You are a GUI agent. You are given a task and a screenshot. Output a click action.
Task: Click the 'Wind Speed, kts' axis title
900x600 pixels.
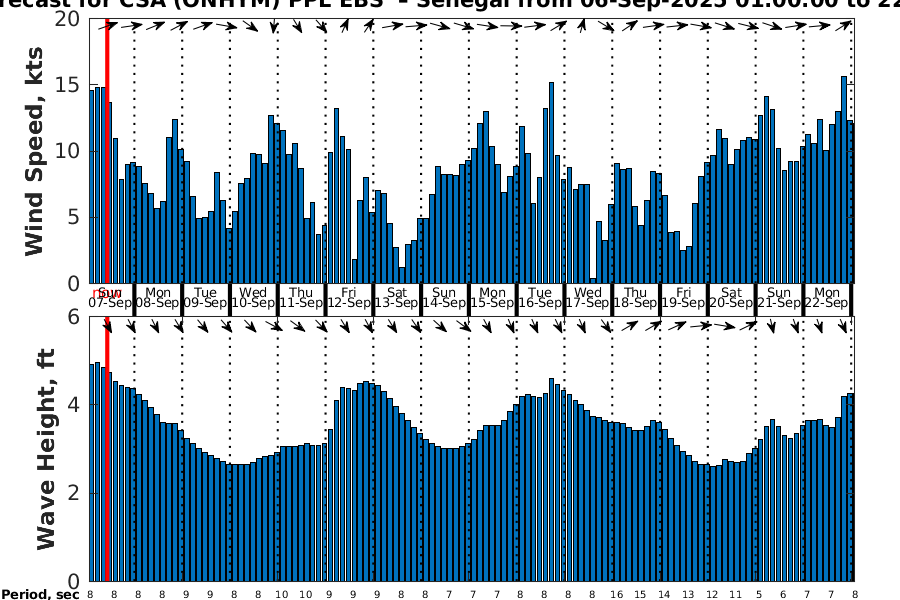click(x=34, y=152)
